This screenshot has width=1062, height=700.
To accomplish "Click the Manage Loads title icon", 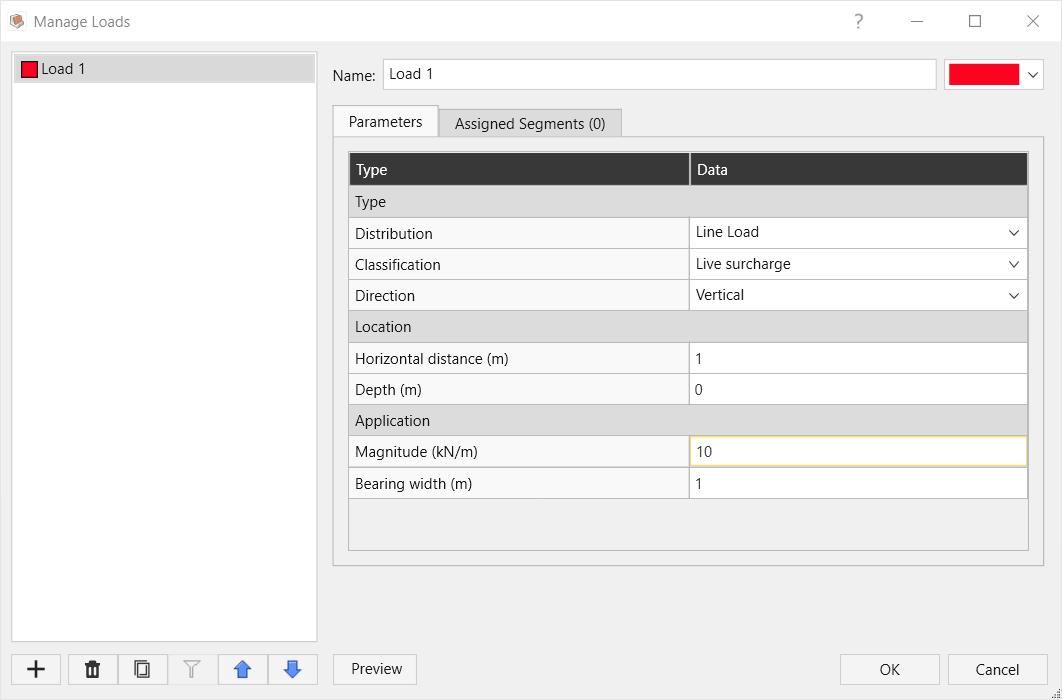I will coord(17,22).
